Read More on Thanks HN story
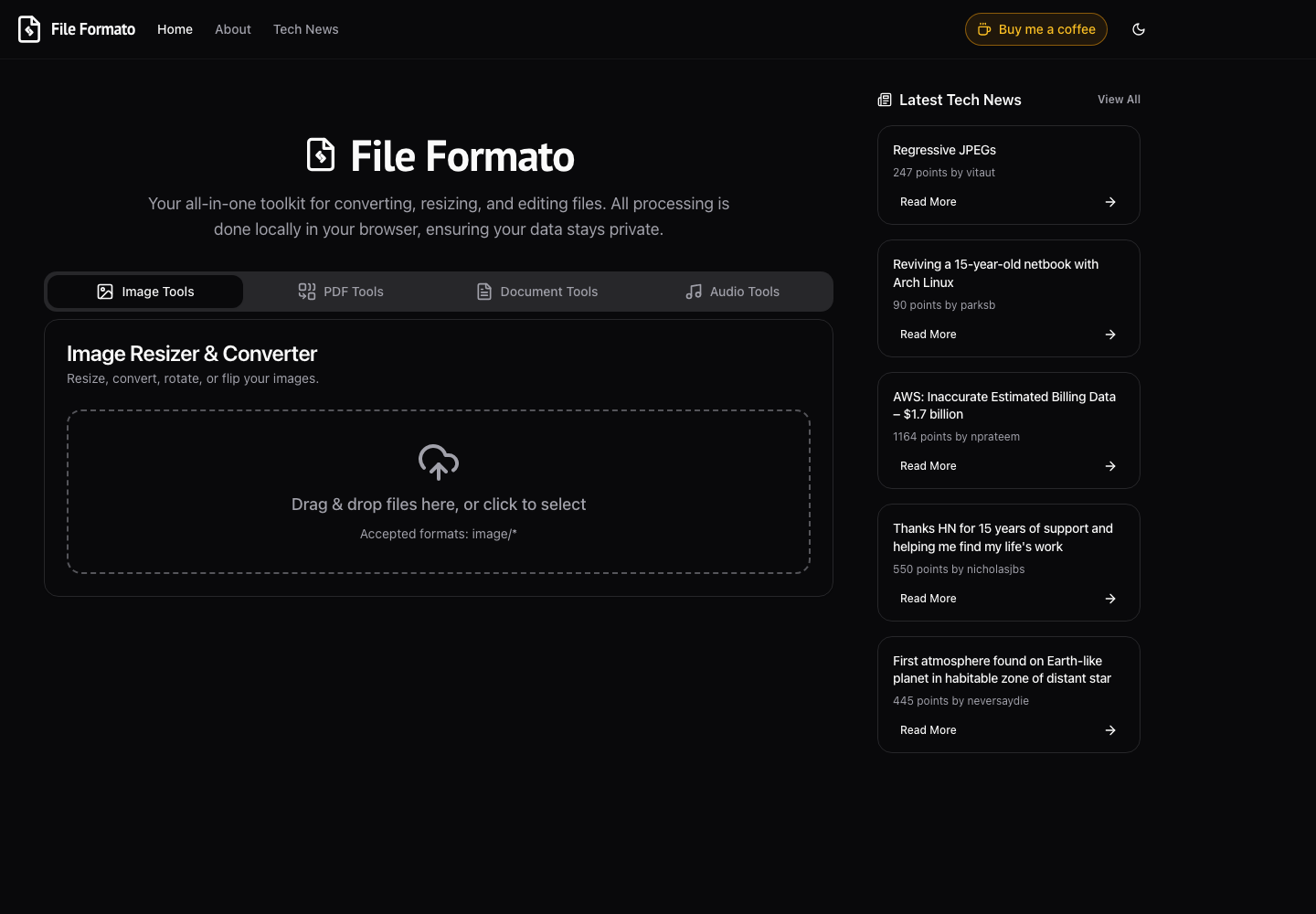Image resolution: width=1316 pixels, height=914 pixels. click(x=1009, y=599)
